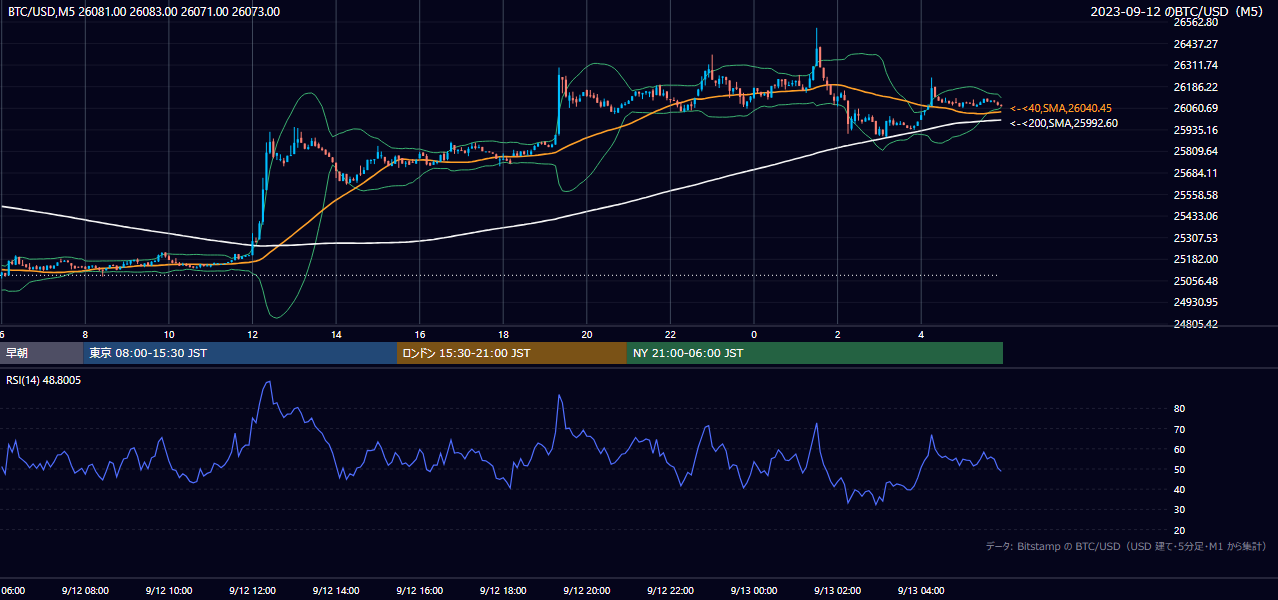The image size is (1278, 600).
Task: Click the 東京 08:00-15:30 JST session bar
Action: pyautogui.click(x=240, y=353)
